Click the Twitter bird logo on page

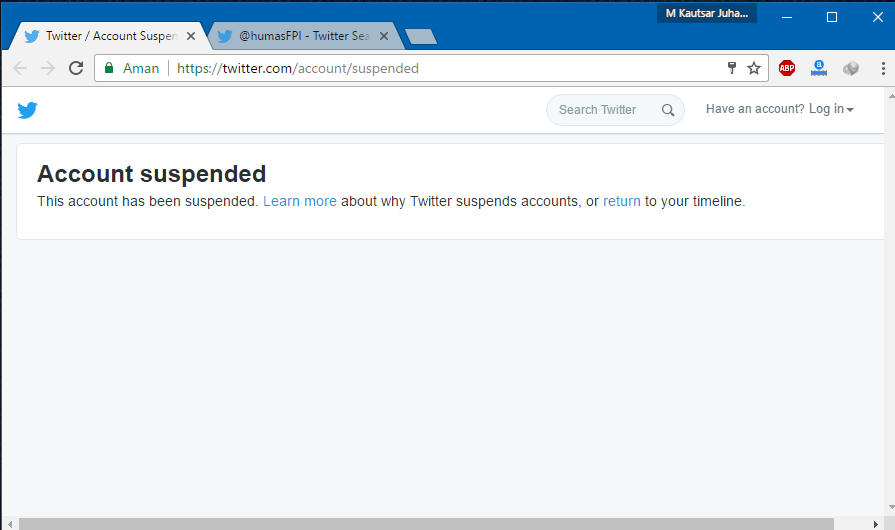point(27,110)
